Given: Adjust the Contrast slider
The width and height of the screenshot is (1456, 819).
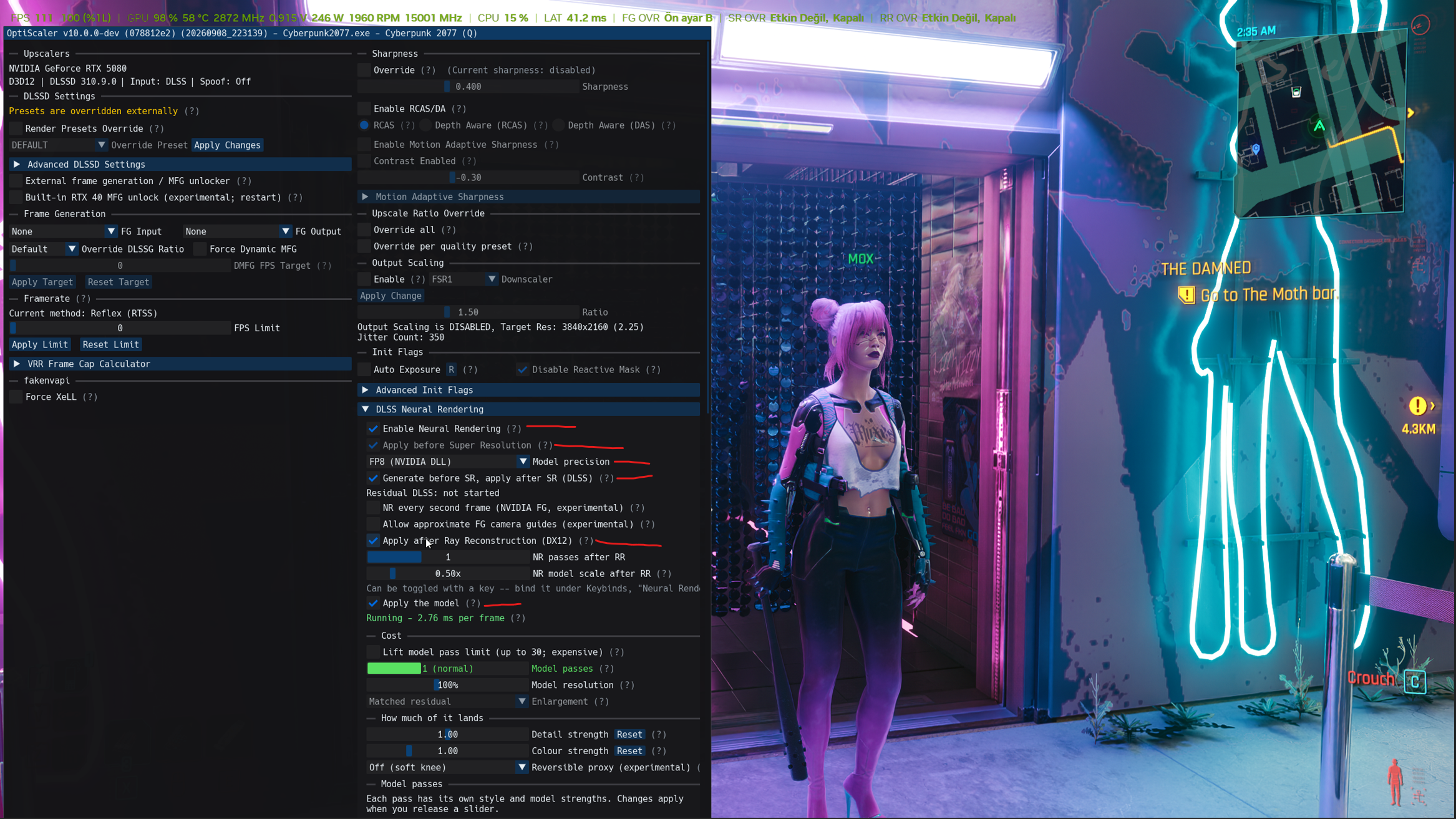Looking at the screenshot, I should coord(468,177).
